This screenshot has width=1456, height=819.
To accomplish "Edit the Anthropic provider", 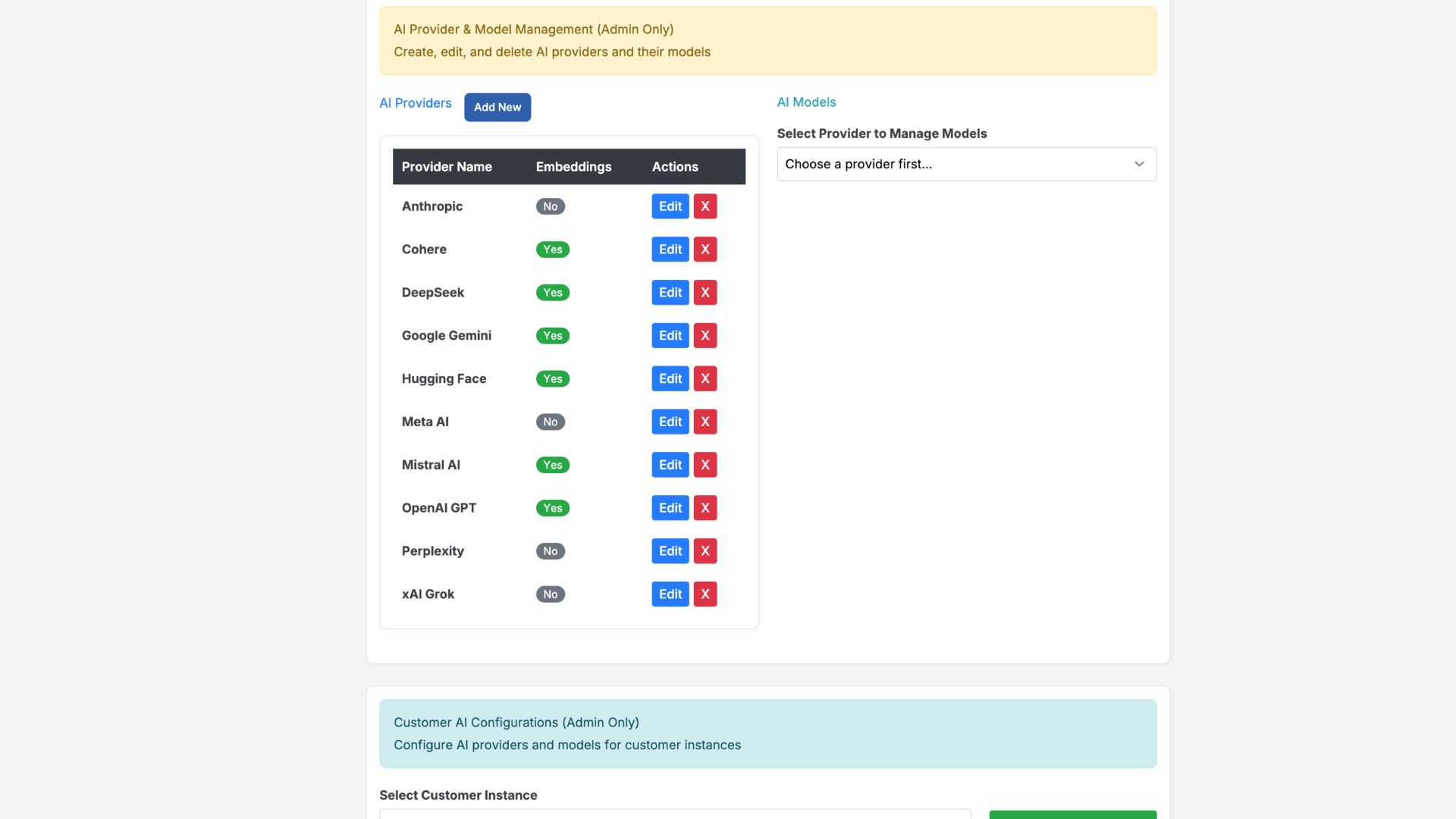I will pyautogui.click(x=670, y=206).
